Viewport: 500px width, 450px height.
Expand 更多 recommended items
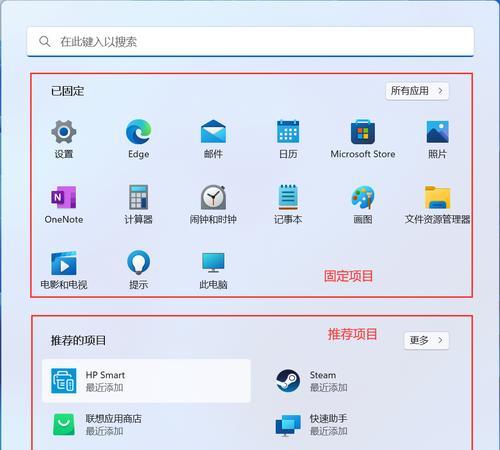[426, 340]
